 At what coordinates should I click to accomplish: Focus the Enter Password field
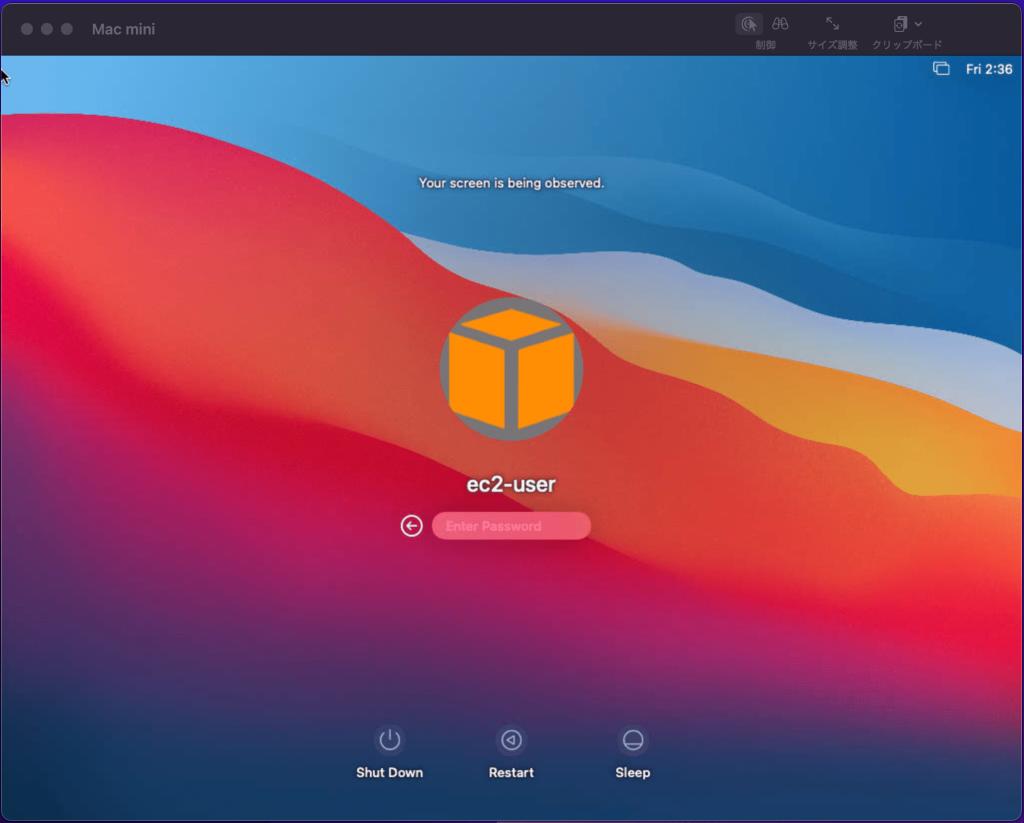coord(511,526)
